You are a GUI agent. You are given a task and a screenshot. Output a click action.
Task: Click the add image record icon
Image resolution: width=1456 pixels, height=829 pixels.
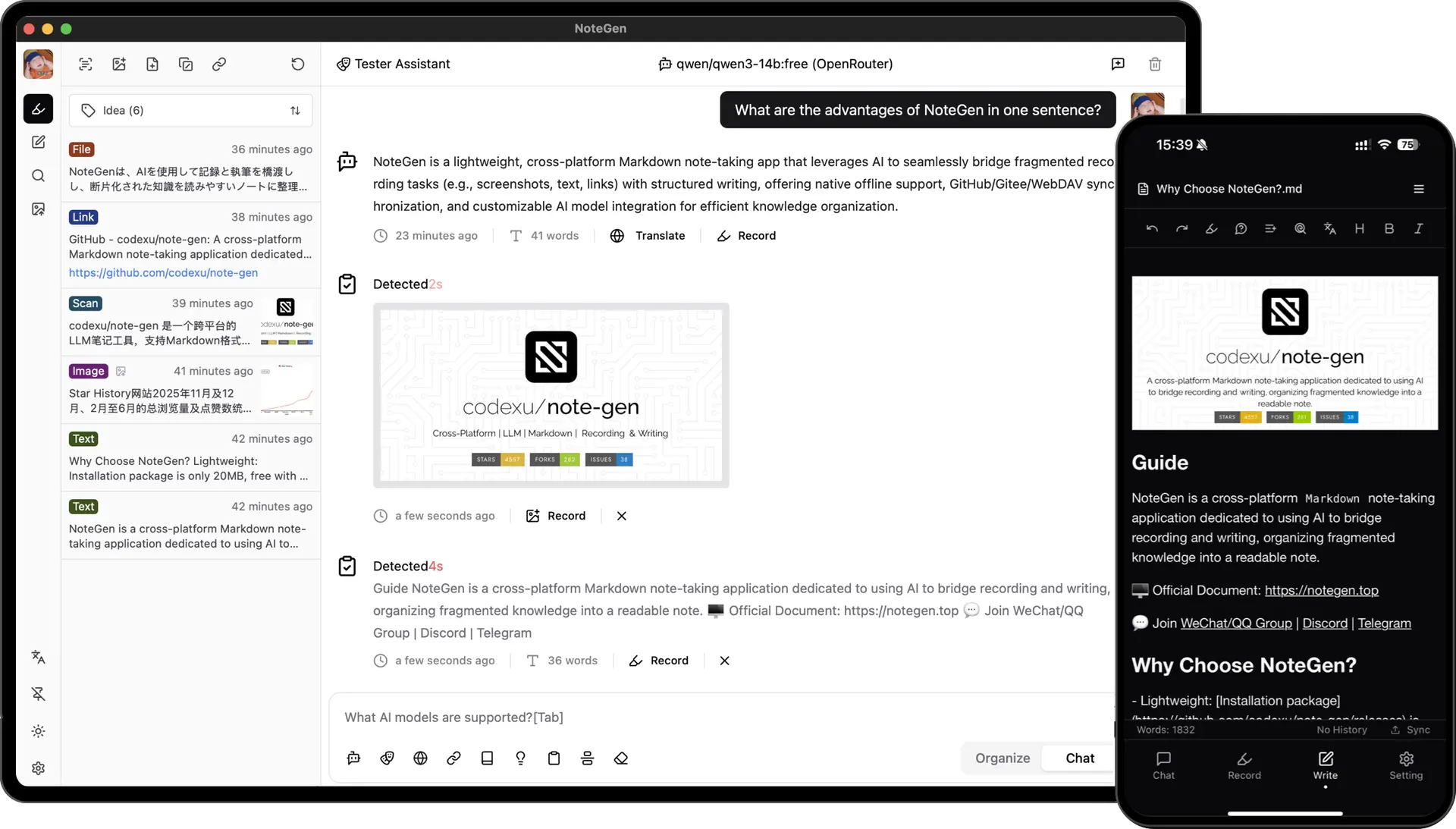click(x=119, y=64)
